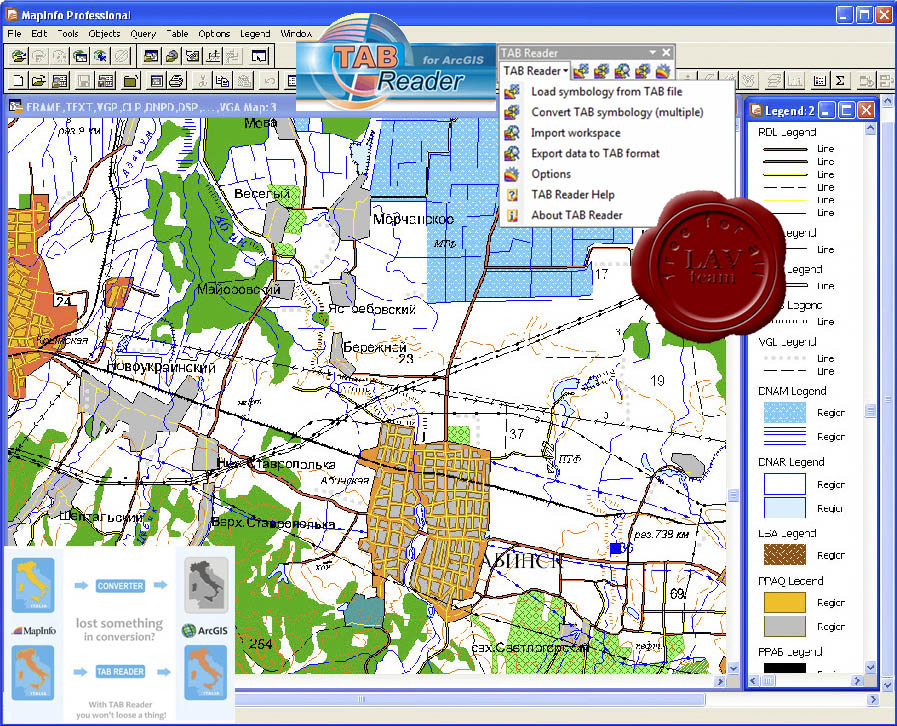Click the New Table blank page icon

[18, 81]
